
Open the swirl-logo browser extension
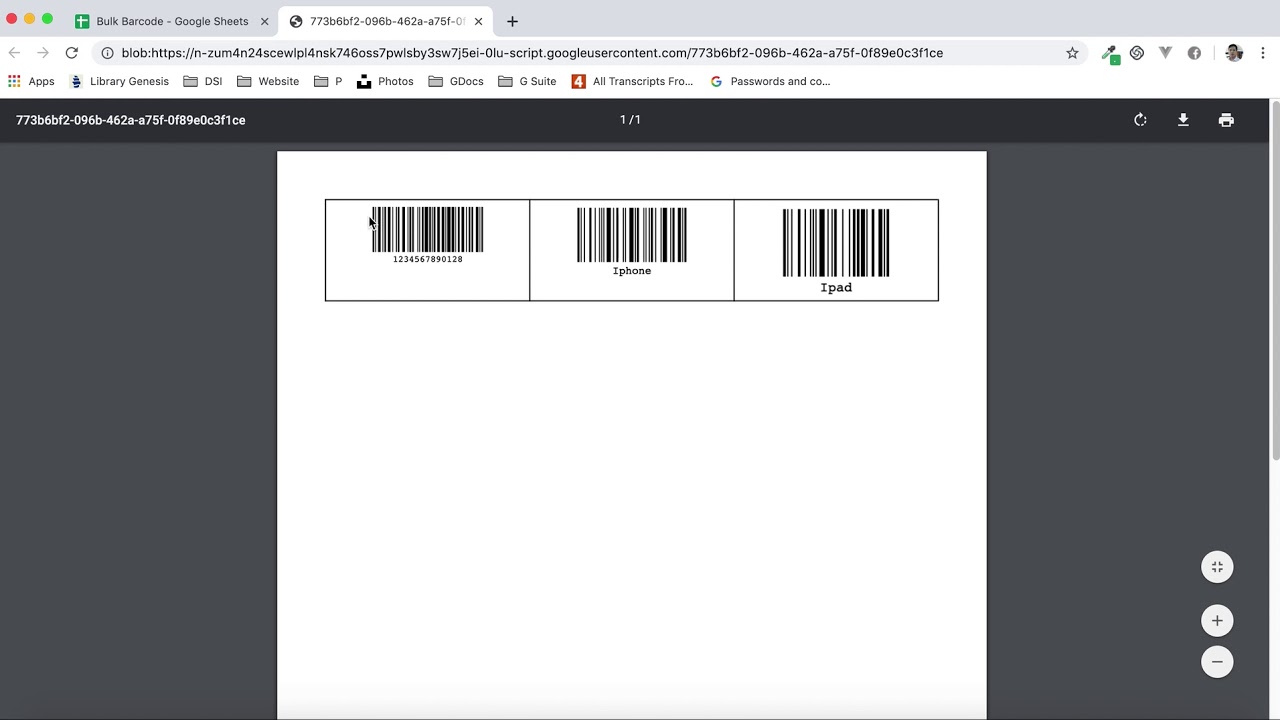click(1137, 53)
